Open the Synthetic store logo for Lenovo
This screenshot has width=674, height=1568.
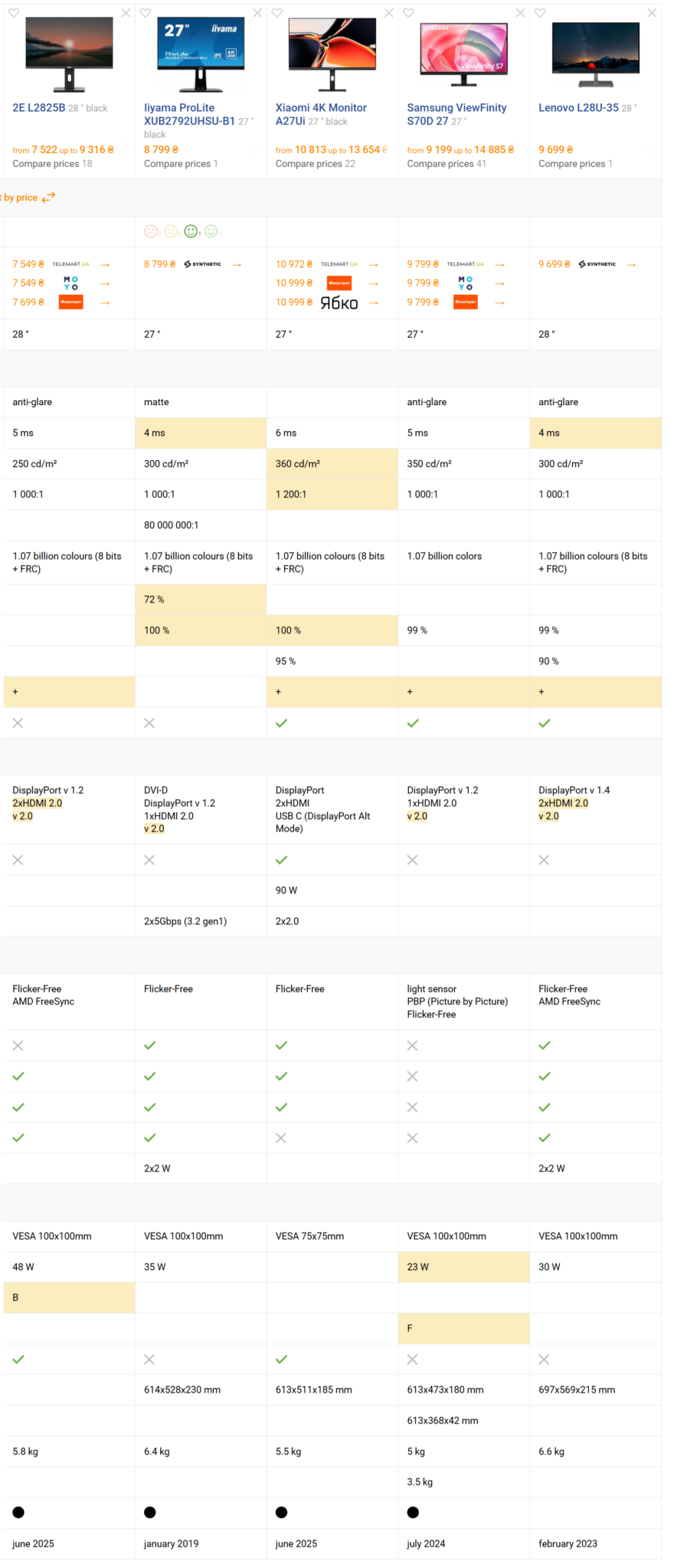[x=597, y=264]
